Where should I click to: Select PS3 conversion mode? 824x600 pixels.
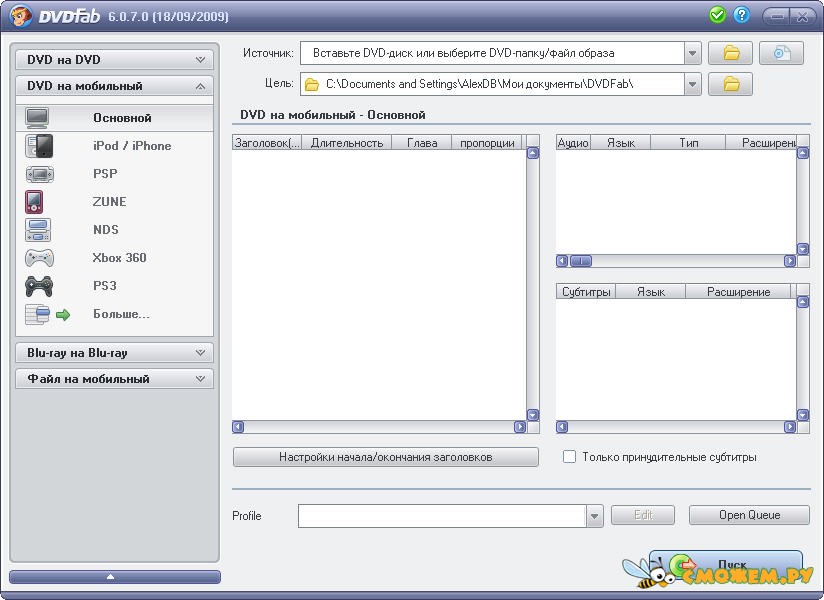coord(115,286)
